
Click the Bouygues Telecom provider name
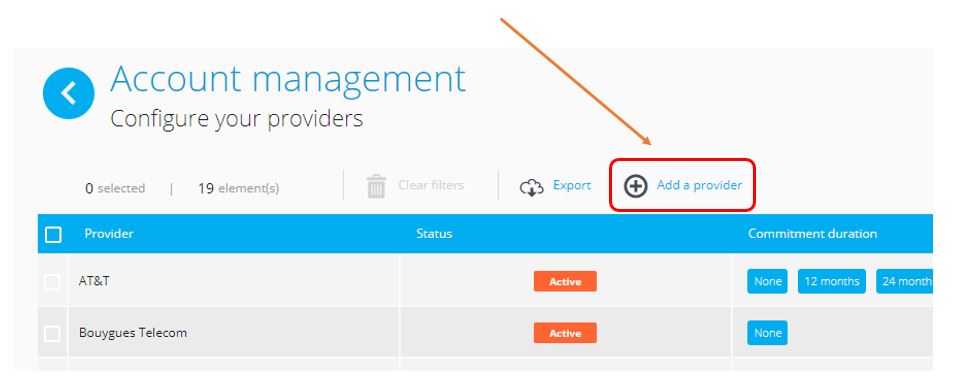133,333
